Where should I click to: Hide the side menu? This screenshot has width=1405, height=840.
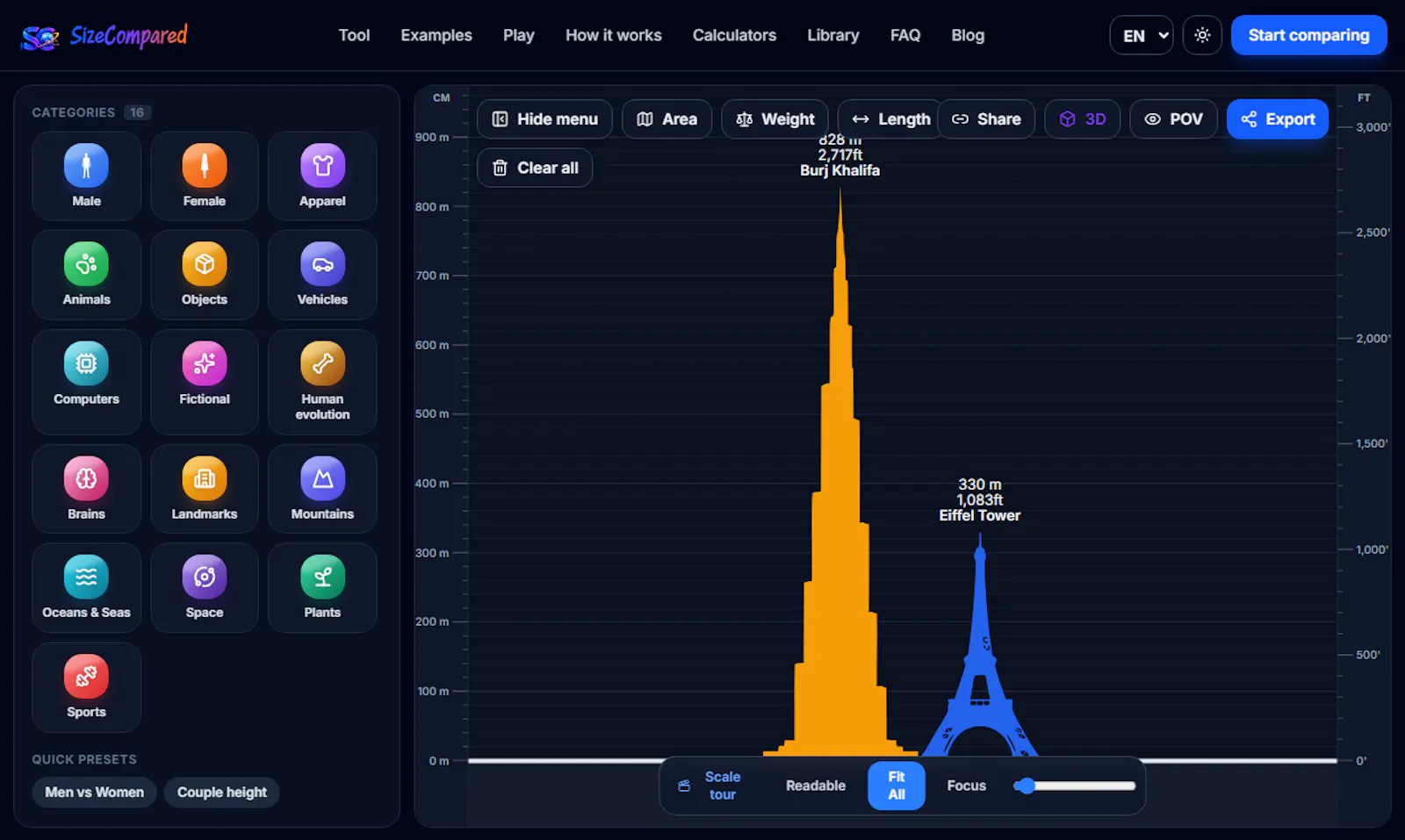pyautogui.click(x=544, y=118)
